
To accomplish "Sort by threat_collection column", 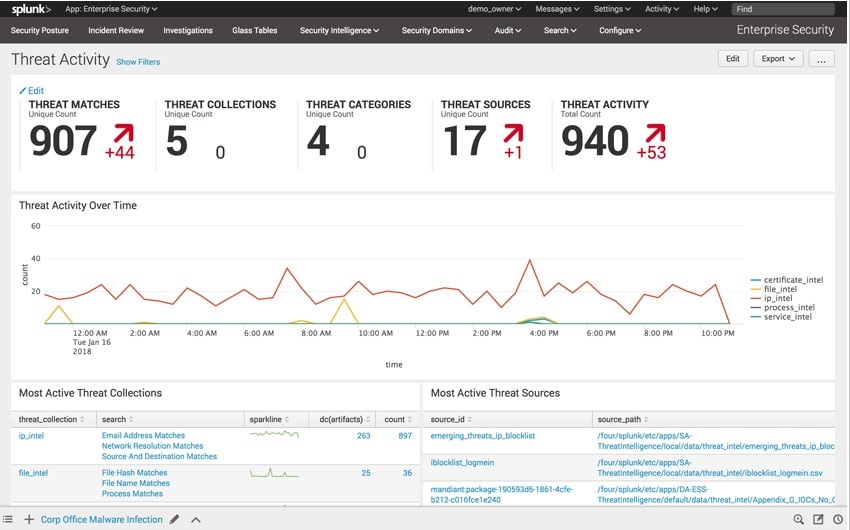I will pyautogui.click(x=51, y=419).
